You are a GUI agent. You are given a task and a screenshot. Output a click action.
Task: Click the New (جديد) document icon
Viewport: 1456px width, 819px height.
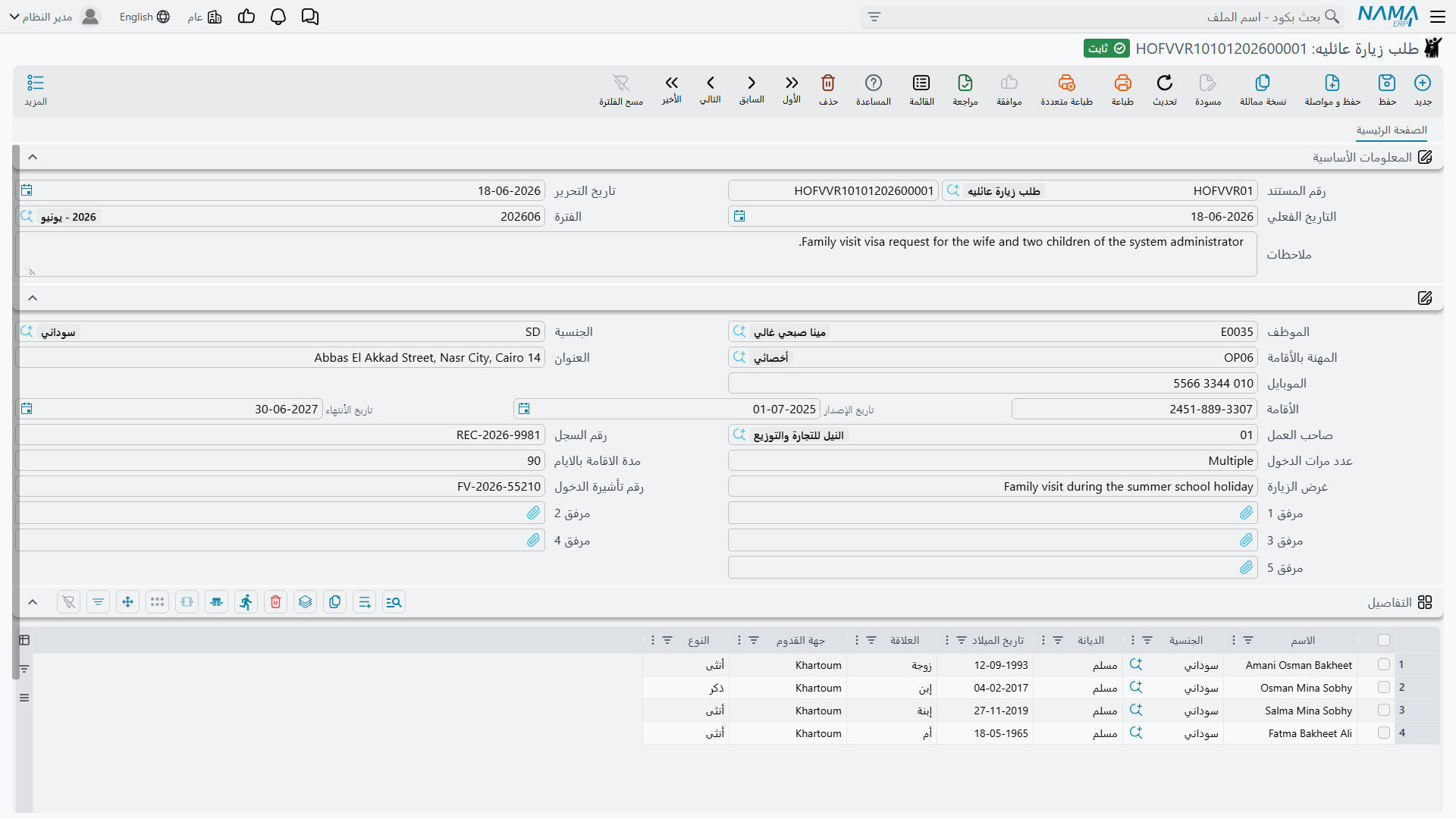1423,83
